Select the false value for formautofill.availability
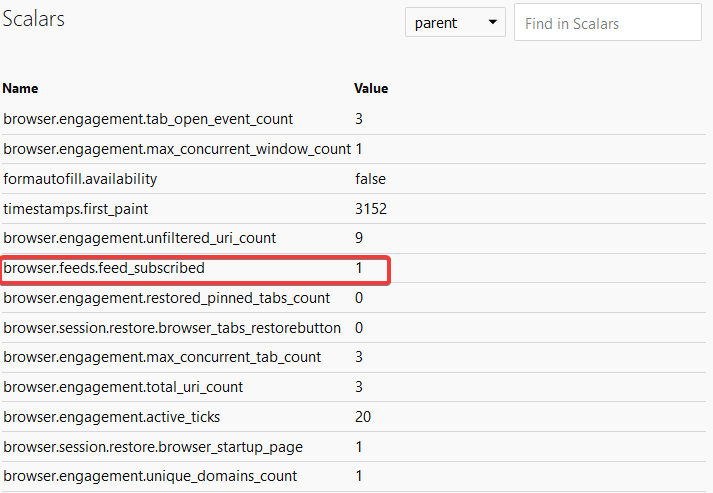The height and width of the screenshot is (493, 713). point(370,179)
